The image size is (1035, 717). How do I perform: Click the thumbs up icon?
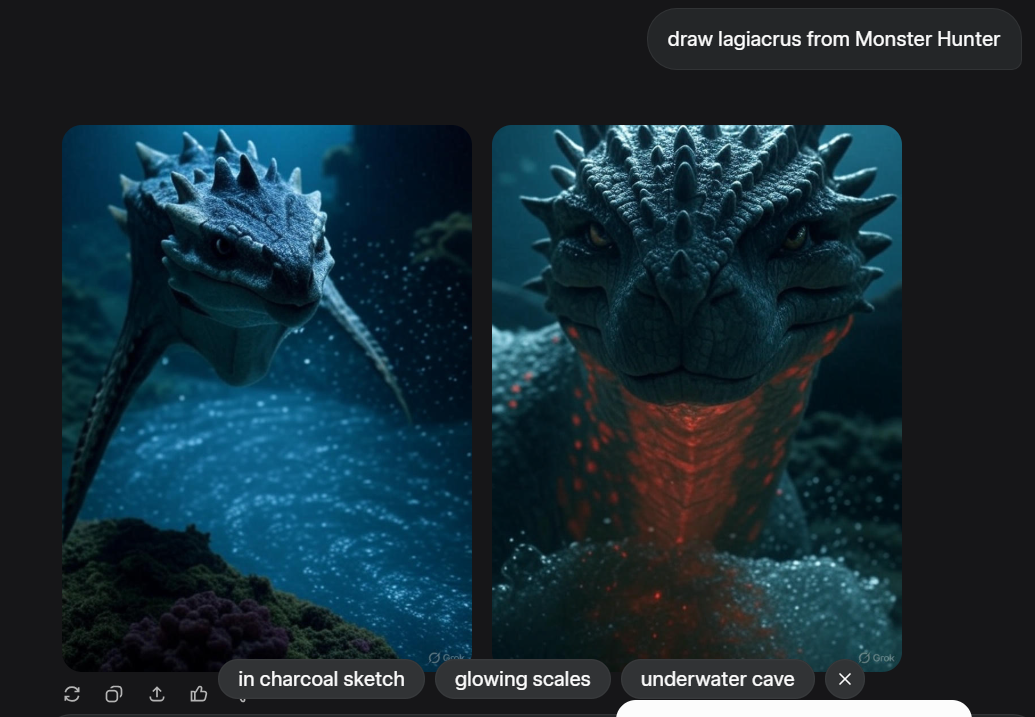click(199, 694)
